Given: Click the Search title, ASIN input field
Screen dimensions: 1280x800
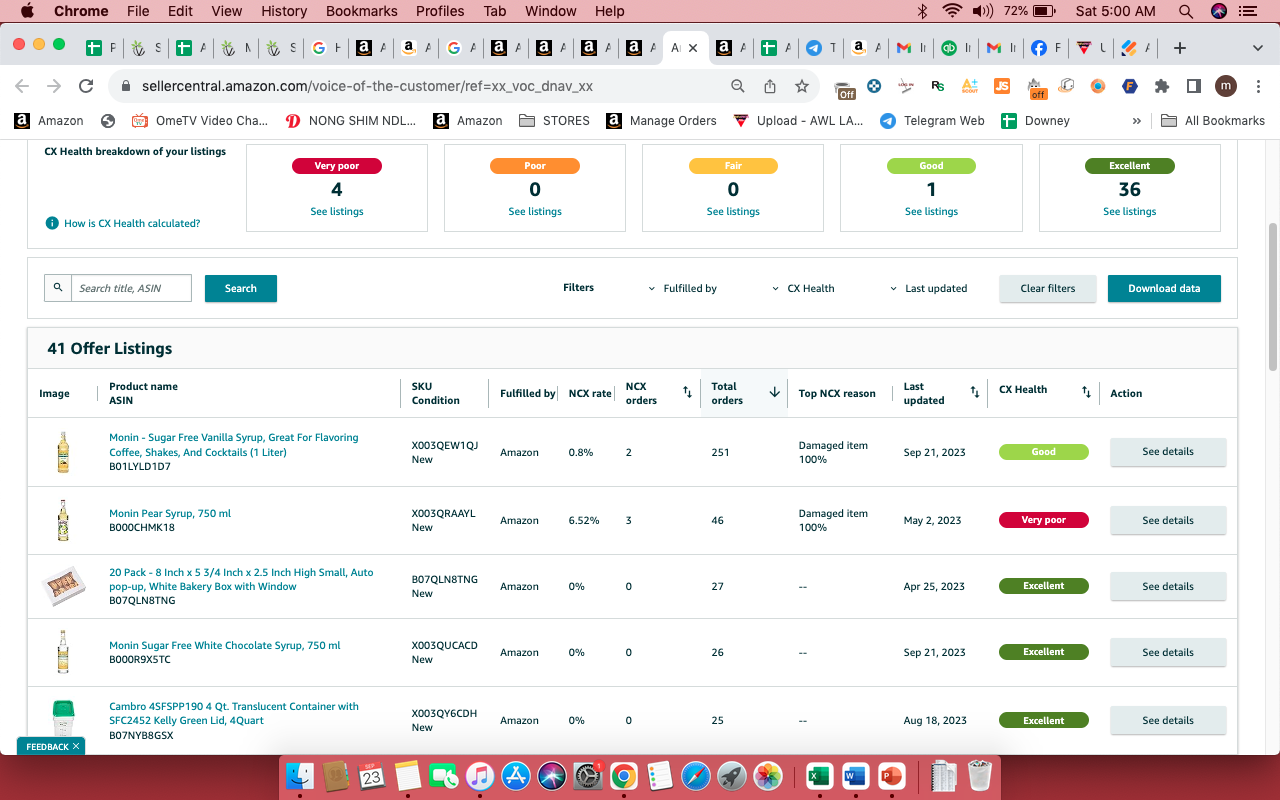Looking at the screenshot, I should point(131,288).
